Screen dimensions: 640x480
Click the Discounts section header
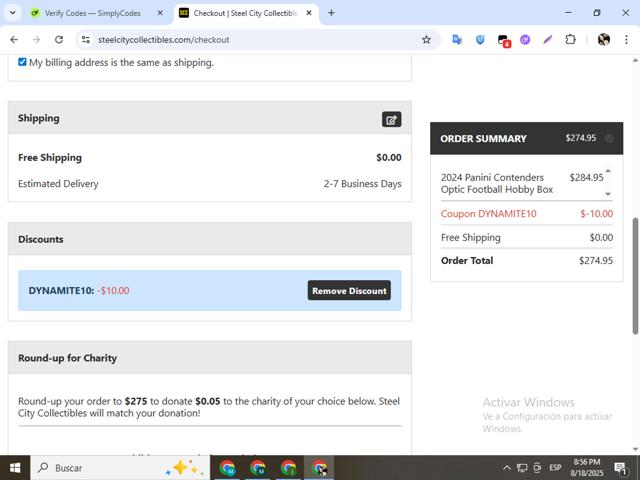[209, 239]
